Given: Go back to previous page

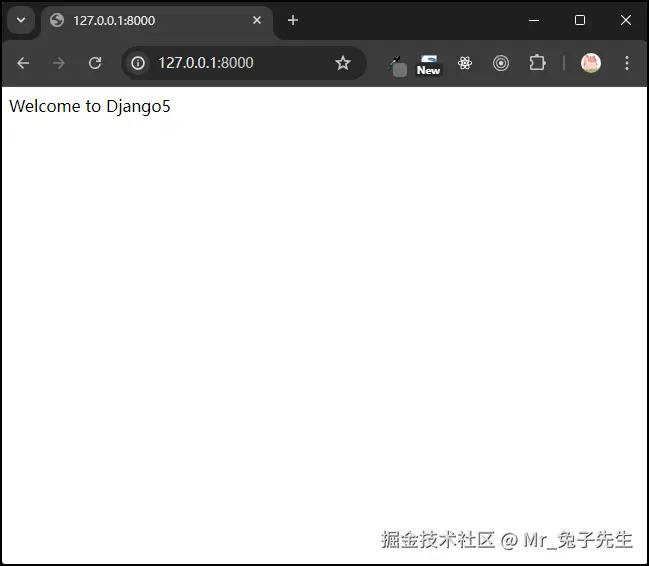Looking at the screenshot, I should (23, 63).
